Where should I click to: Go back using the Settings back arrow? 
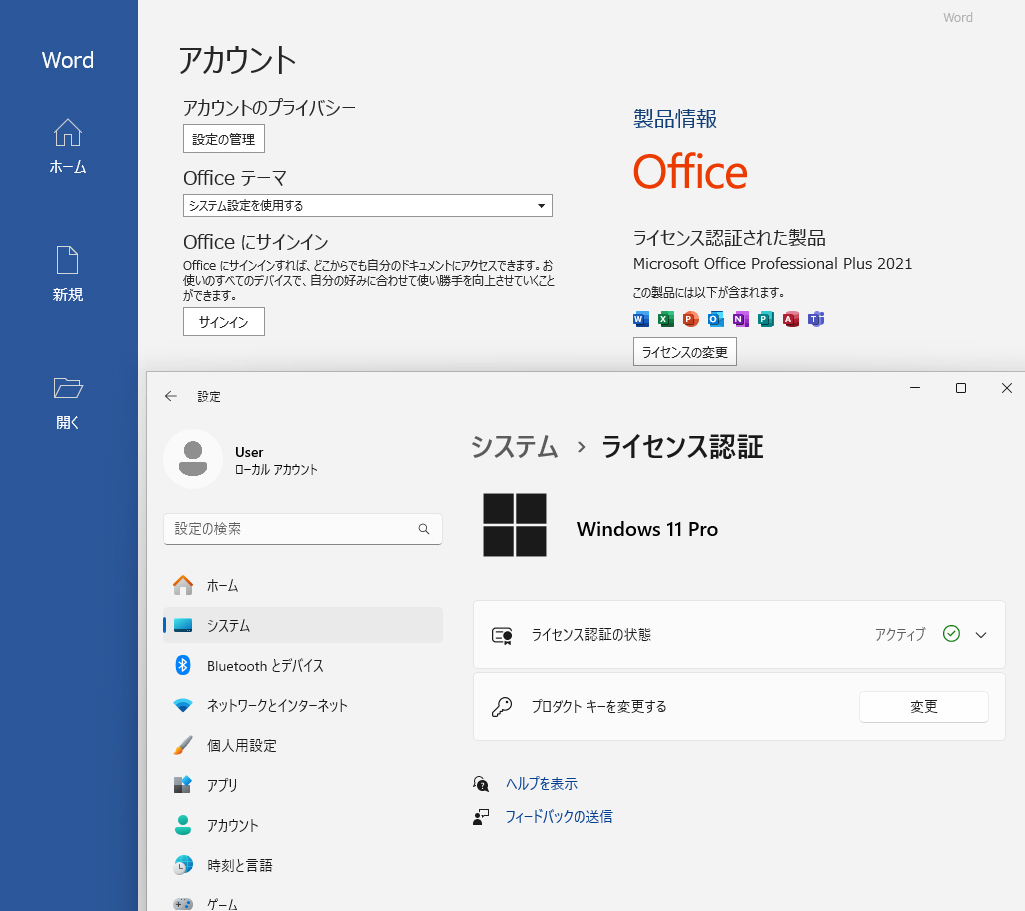171,396
